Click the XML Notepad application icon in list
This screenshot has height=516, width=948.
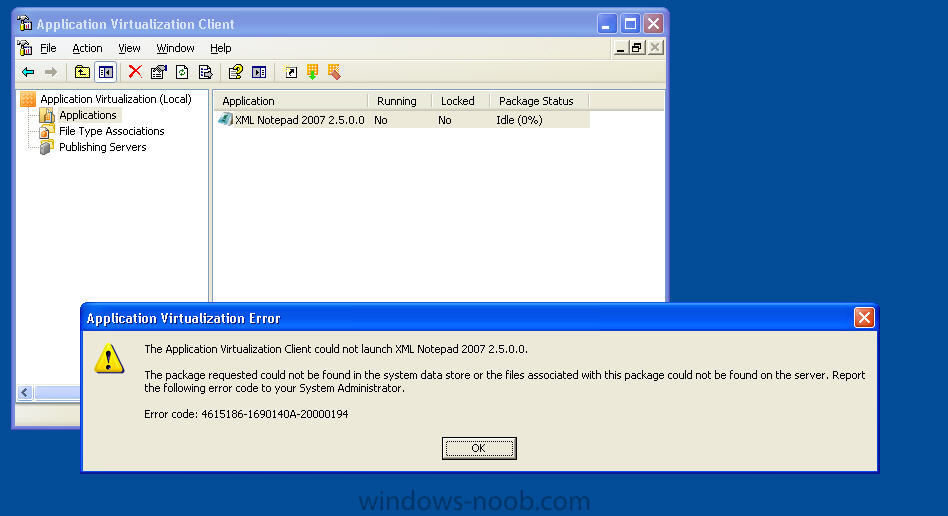coord(225,119)
